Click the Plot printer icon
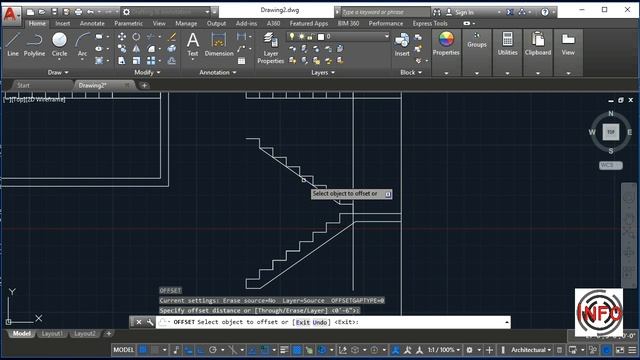 pyautogui.click(x=78, y=12)
